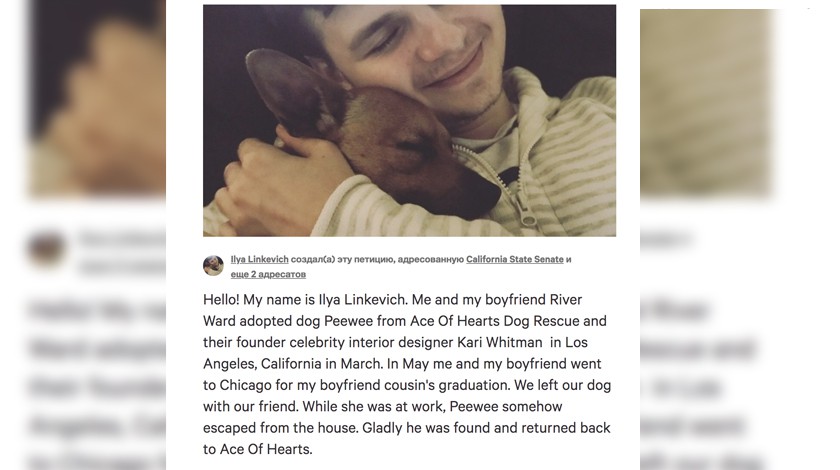Open the main photo of man hugging dog

click(x=409, y=121)
